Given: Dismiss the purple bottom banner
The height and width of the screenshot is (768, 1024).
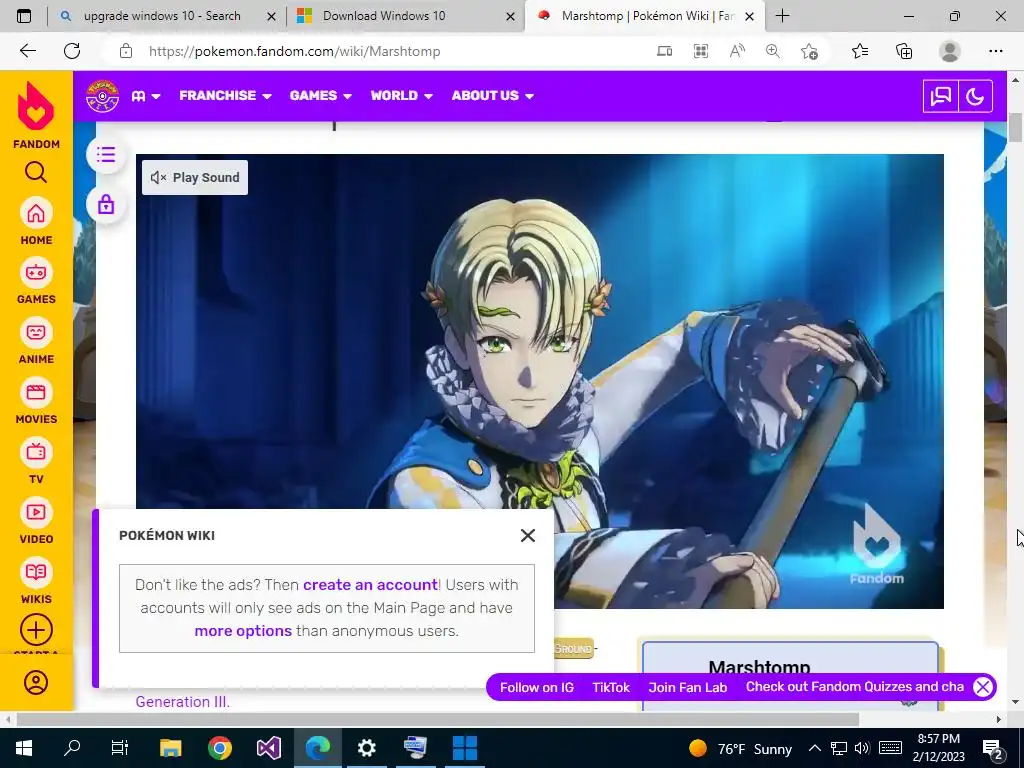Looking at the screenshot, I should pos(983,687).
